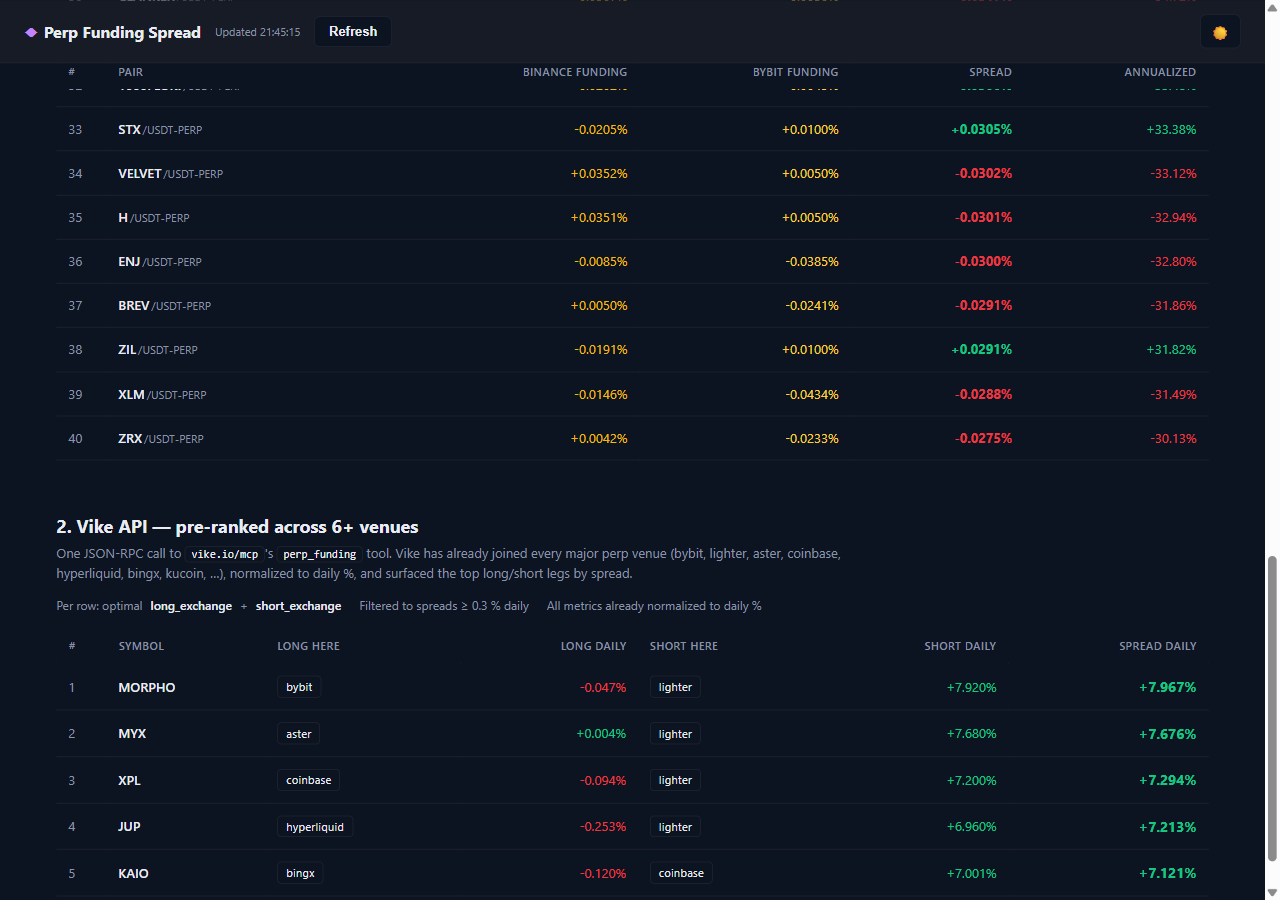This screenshot has width=1280, height=900.
Task: Click the vike.io/mcp code label
Action: (x=224, y=554)
